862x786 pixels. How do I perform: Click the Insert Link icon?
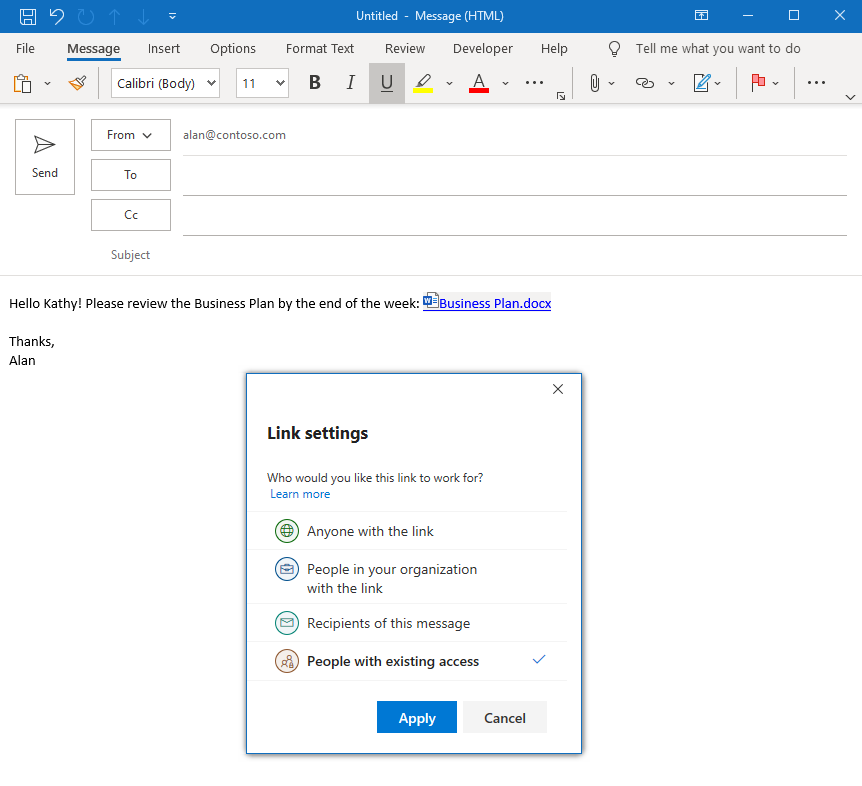[644, 83]
